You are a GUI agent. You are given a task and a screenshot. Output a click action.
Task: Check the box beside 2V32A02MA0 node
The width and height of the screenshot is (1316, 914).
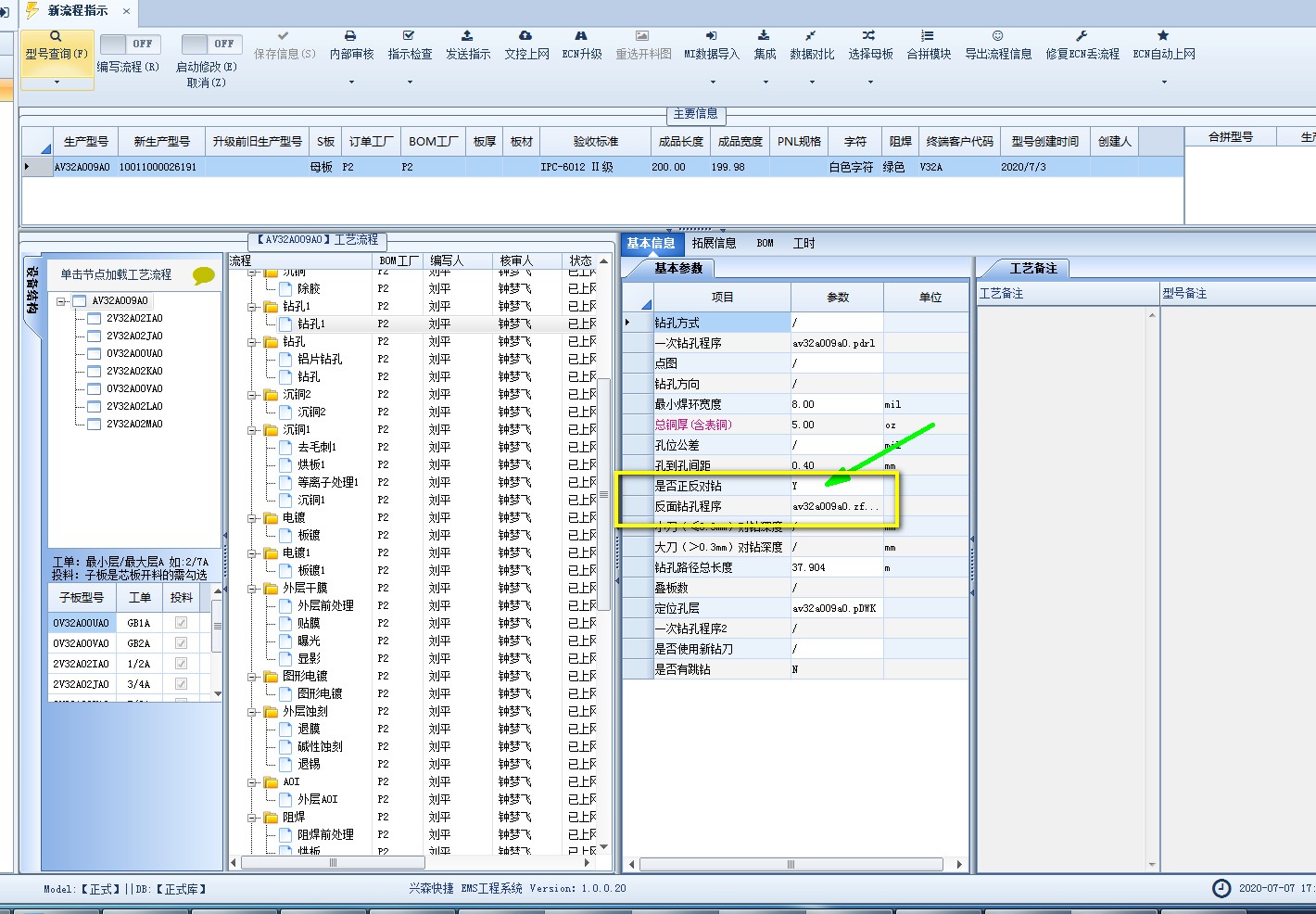94,424
